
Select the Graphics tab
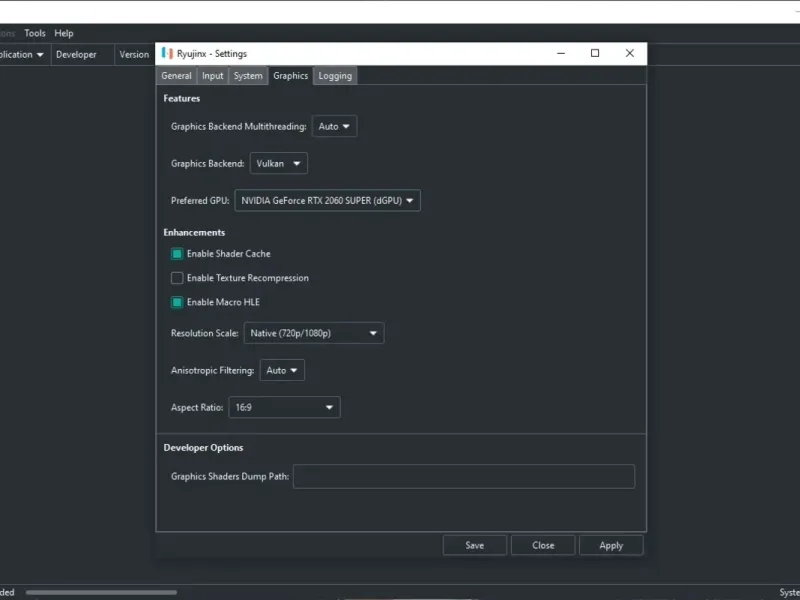coord(290,76)
